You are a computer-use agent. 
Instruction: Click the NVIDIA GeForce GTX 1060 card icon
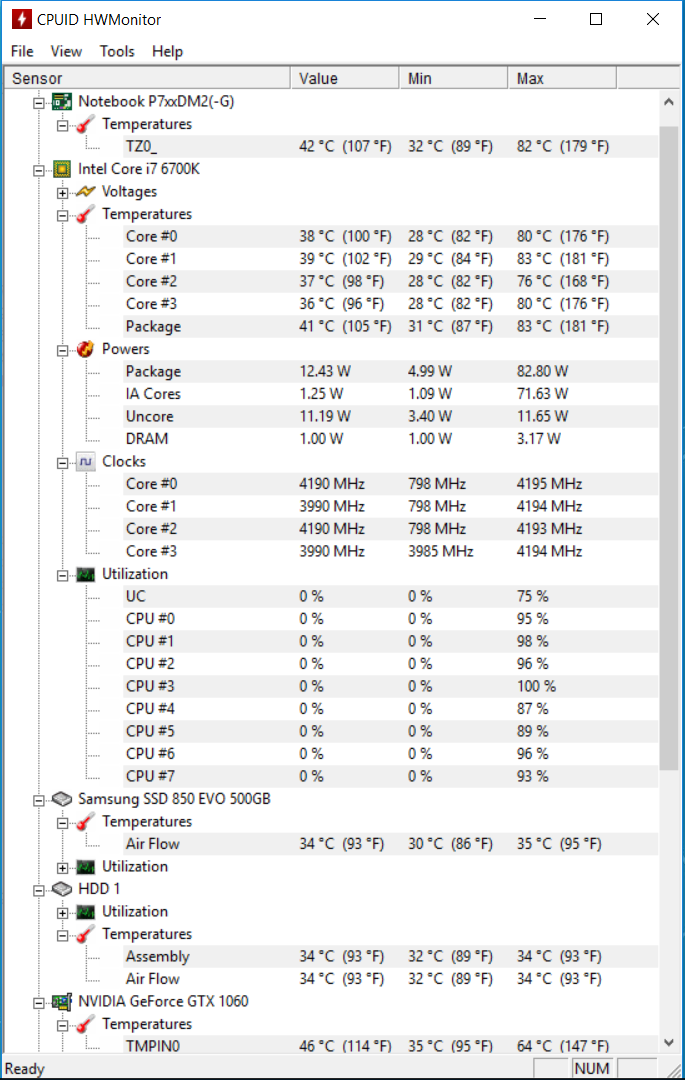point(62,1001)
